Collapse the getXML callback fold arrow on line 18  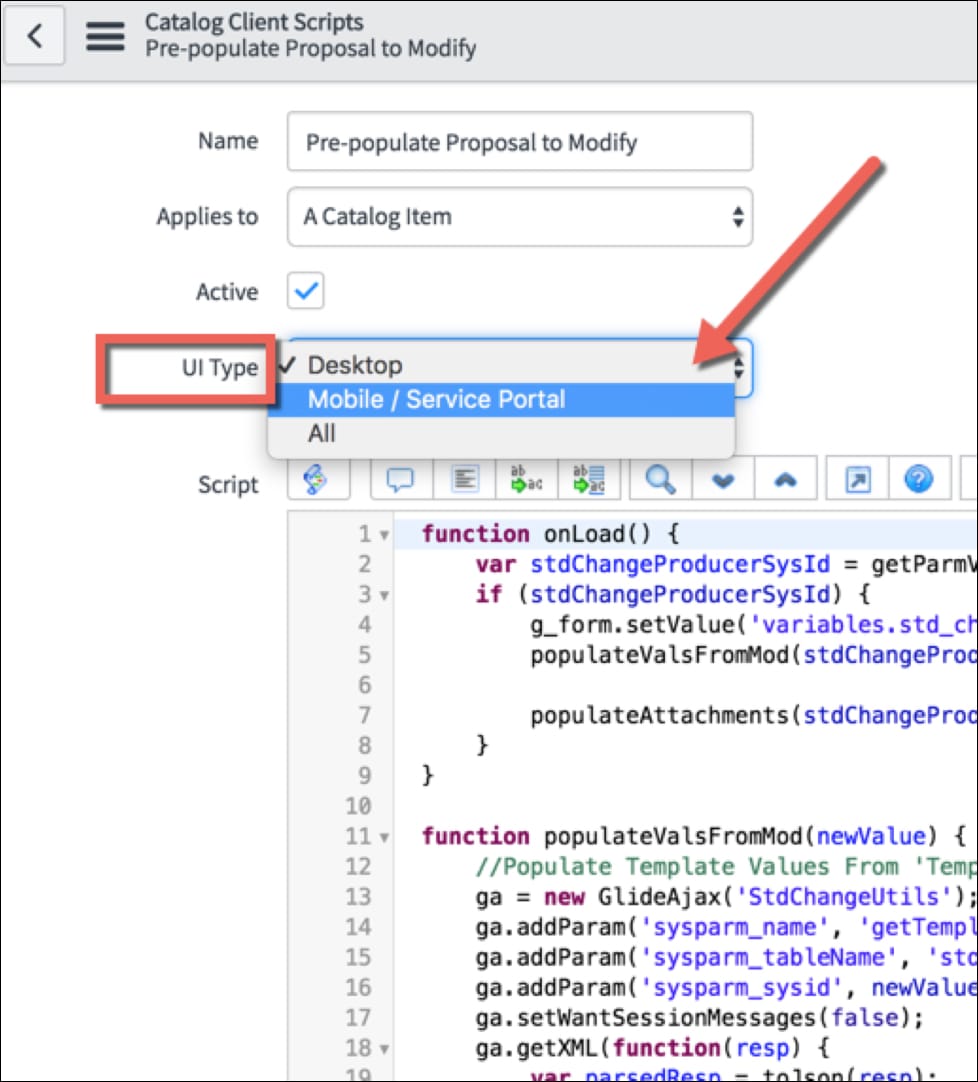[384, 1050]
